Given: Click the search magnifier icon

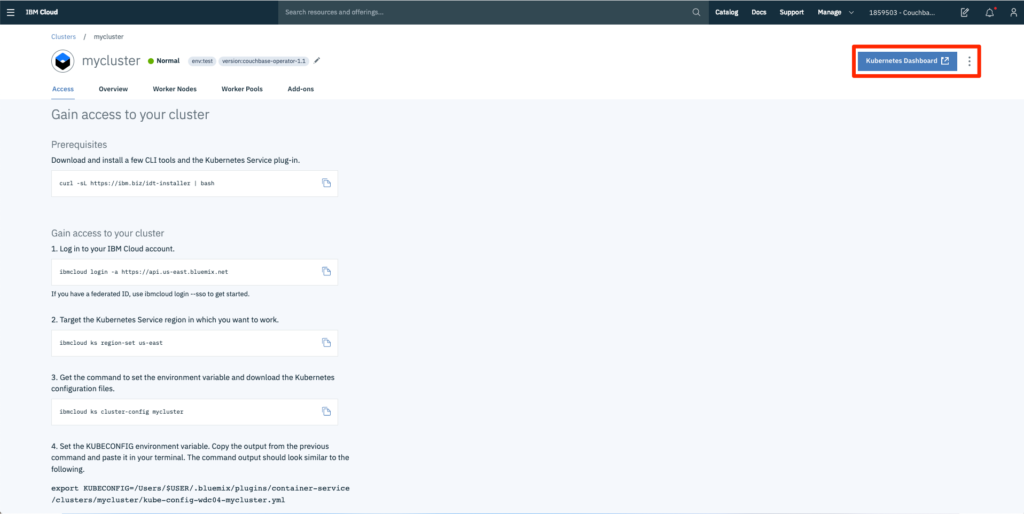Looking at the screenshot, I should (697, 12).
